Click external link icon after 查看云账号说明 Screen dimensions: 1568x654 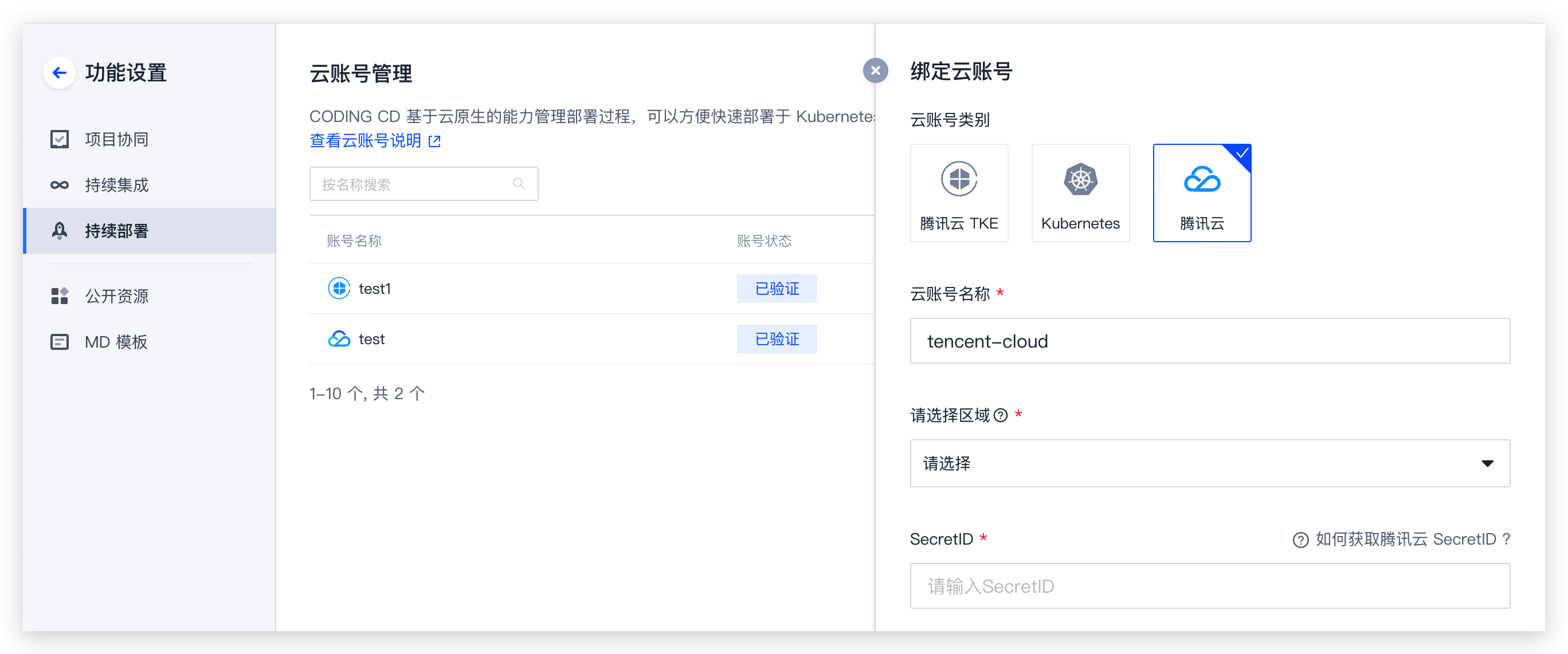(434, 142)
